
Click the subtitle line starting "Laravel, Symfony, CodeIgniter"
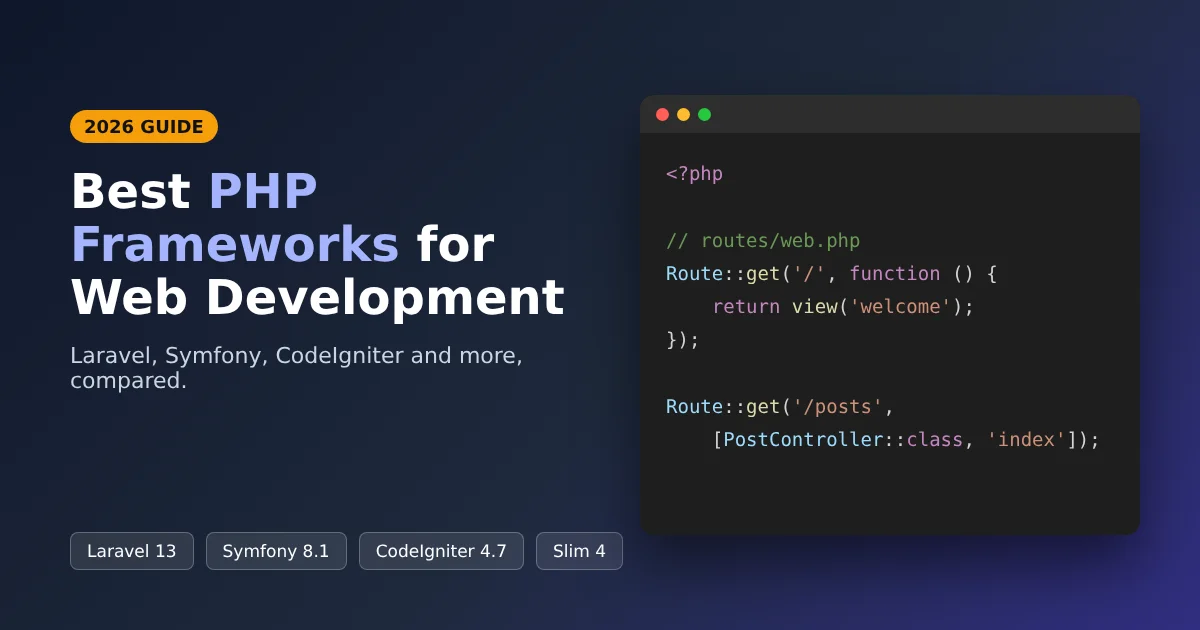click(297, 356)
